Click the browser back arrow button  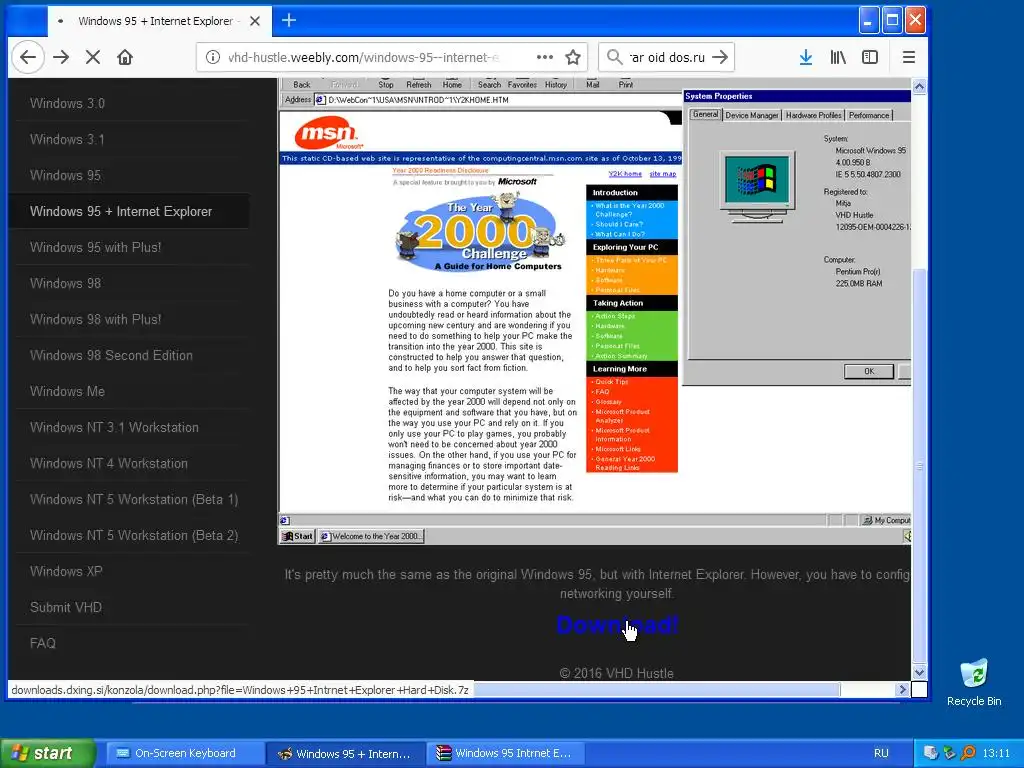point(27,57)
